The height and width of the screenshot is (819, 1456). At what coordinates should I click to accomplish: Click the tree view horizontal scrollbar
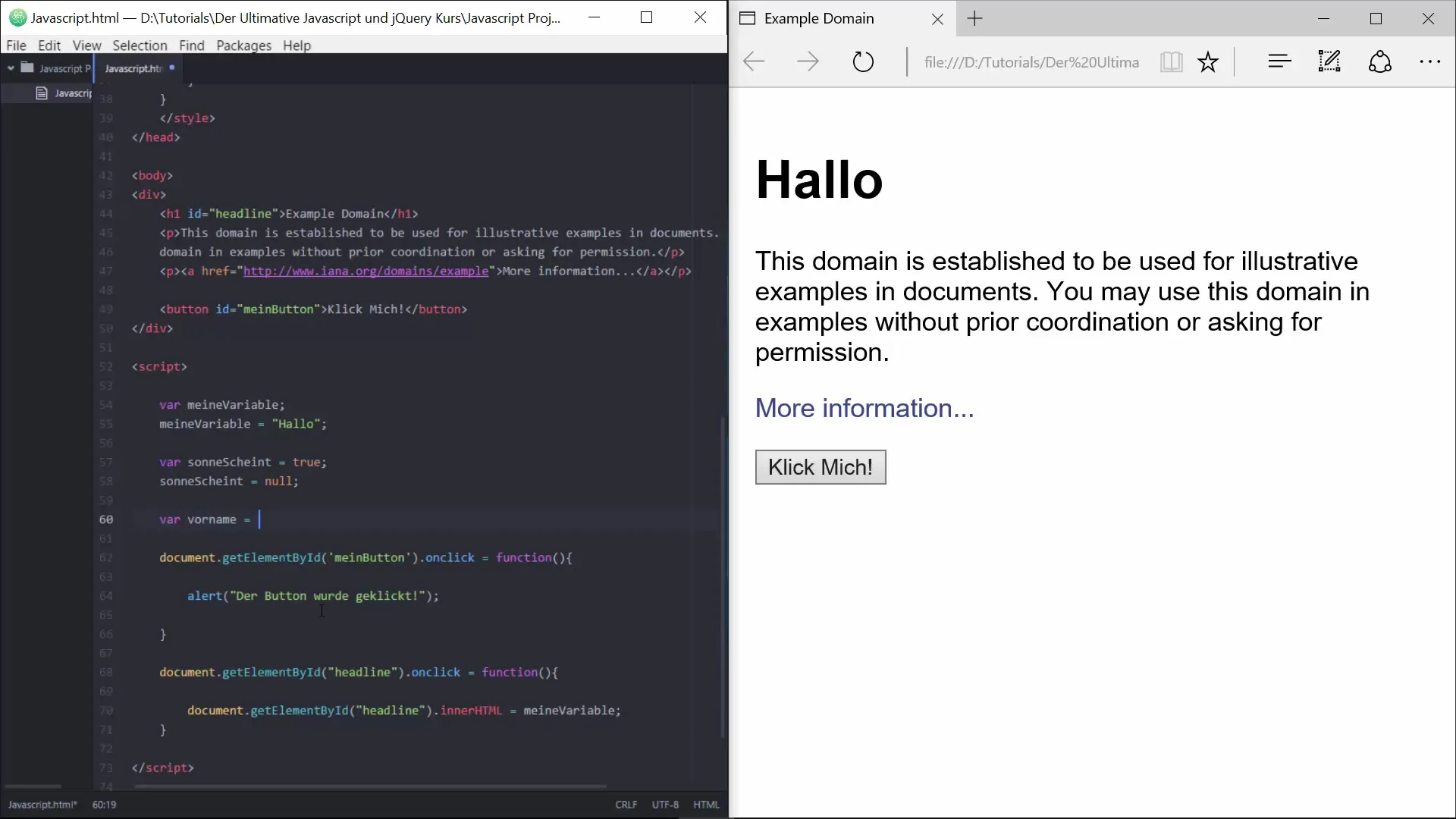click(x=33, y=786)
